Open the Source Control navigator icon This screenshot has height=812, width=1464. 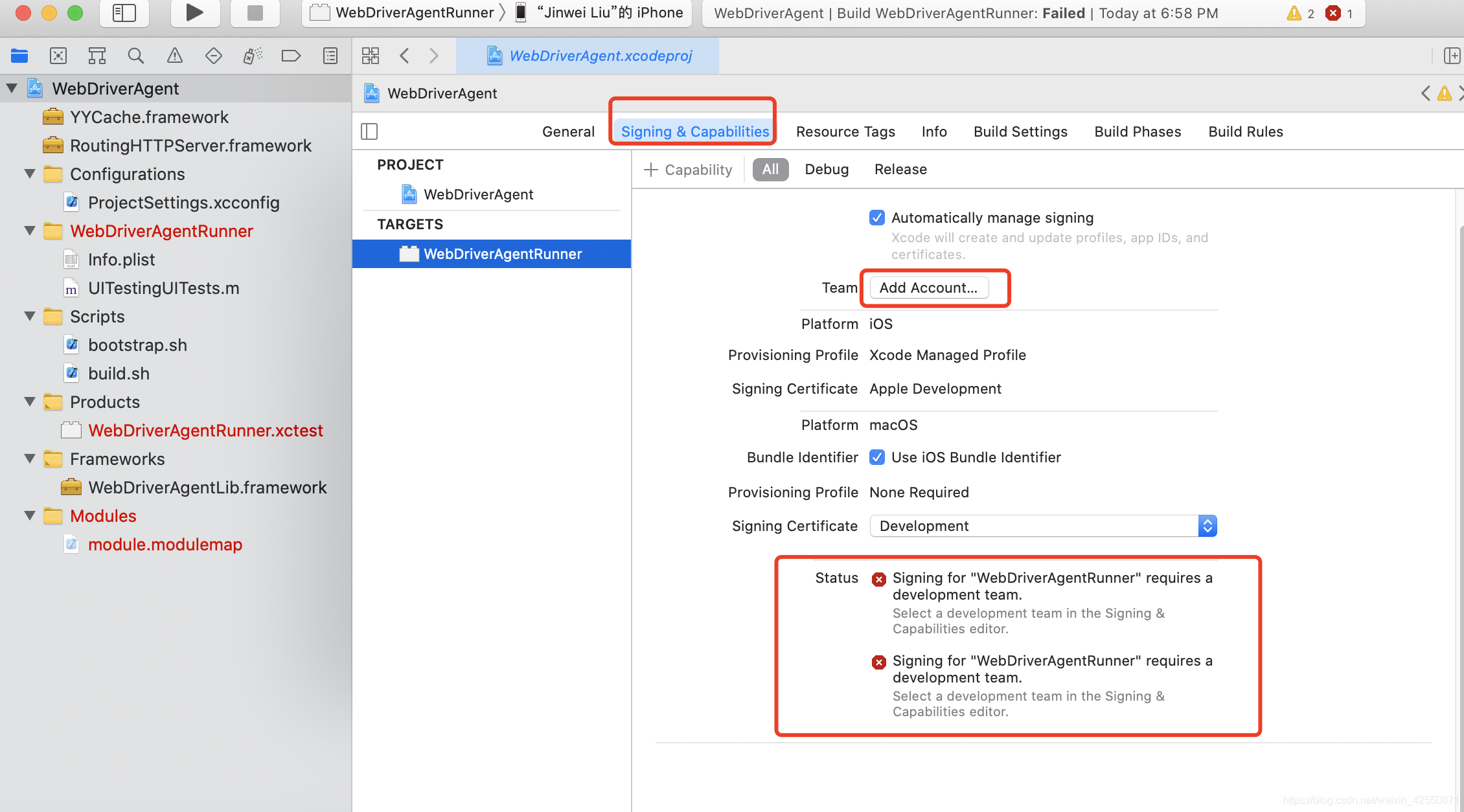click(58, 56)
